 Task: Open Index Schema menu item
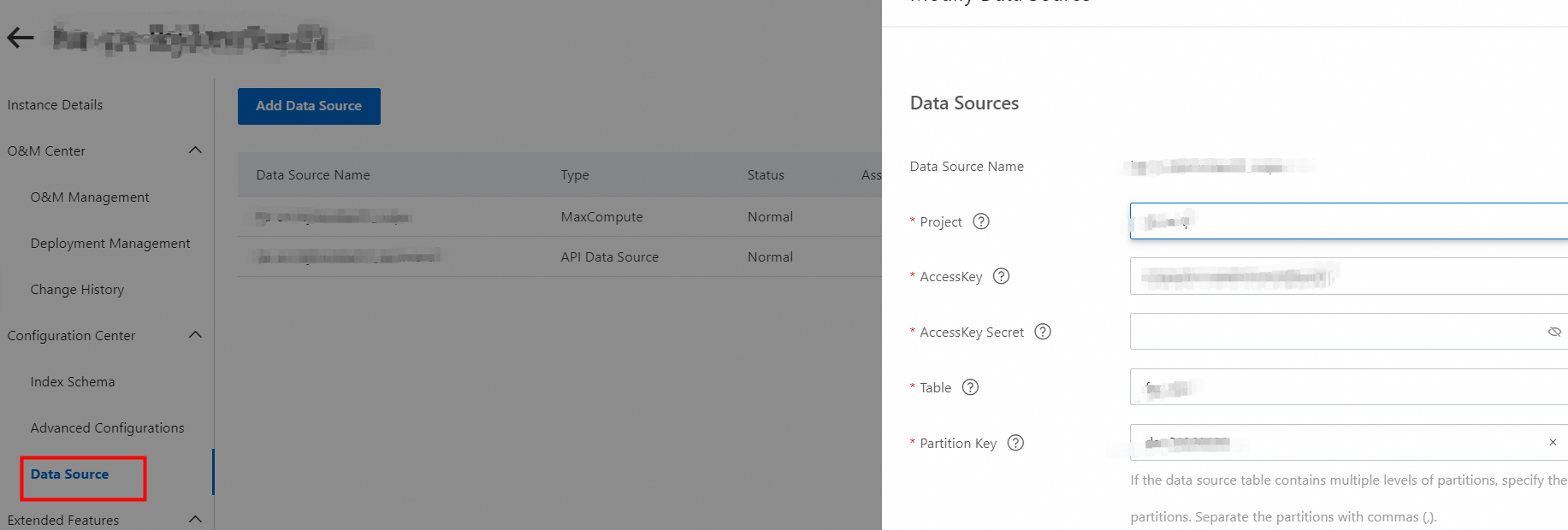(x=72, y=381)
